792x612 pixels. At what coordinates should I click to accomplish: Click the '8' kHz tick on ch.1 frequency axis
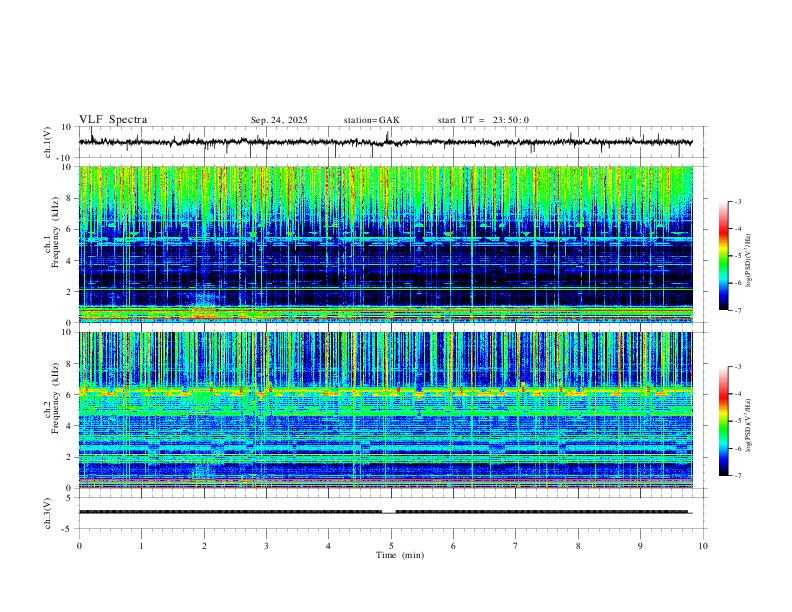pos(69,198)
